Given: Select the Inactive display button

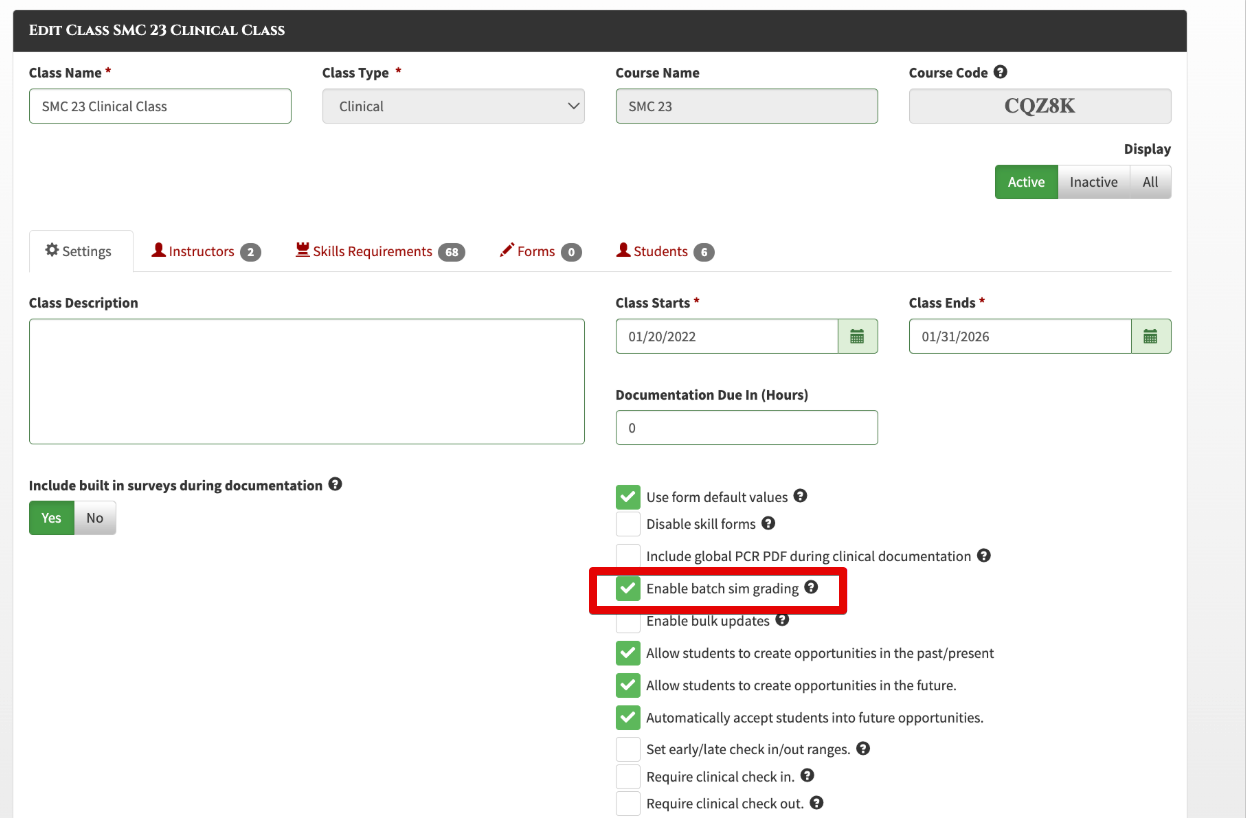Looking at the screenshot, I should click(x=1093, y=182).
